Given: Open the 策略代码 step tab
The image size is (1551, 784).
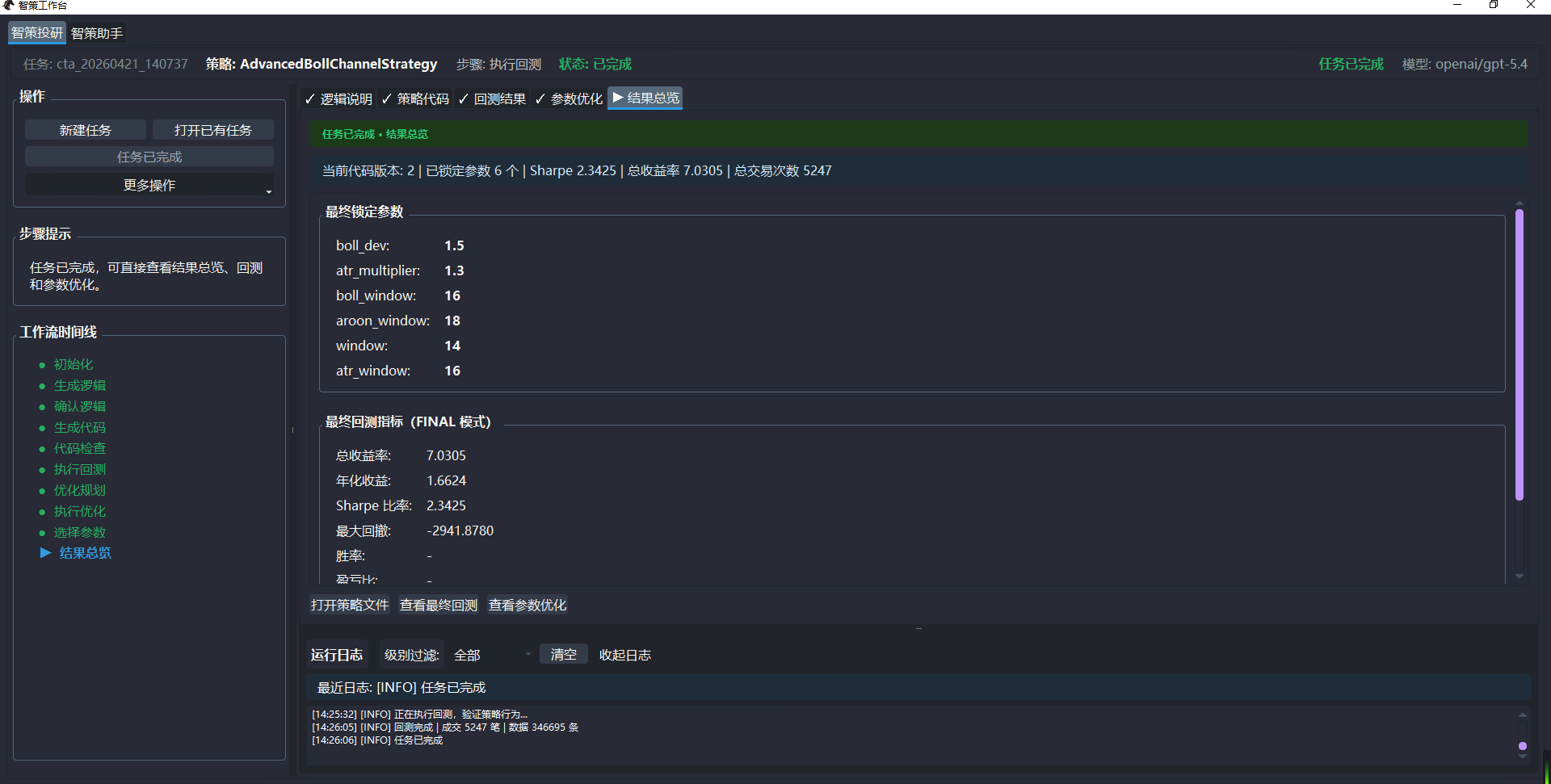Looking at the screenshot, I should click(415, 99).
